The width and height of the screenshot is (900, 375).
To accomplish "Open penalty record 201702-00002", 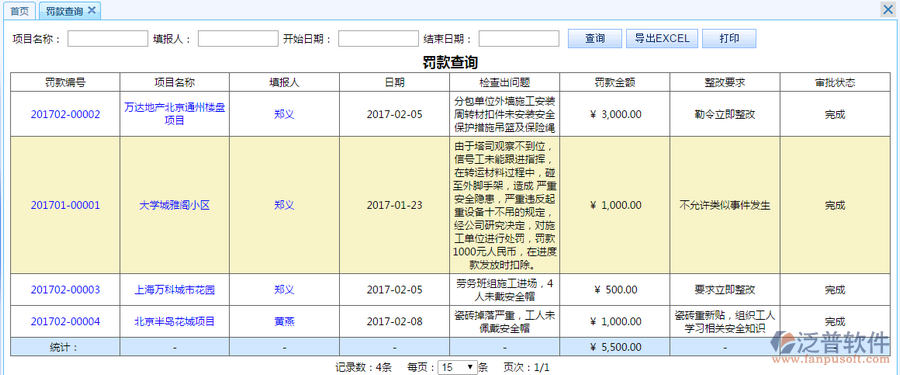I will pos(65,114).
